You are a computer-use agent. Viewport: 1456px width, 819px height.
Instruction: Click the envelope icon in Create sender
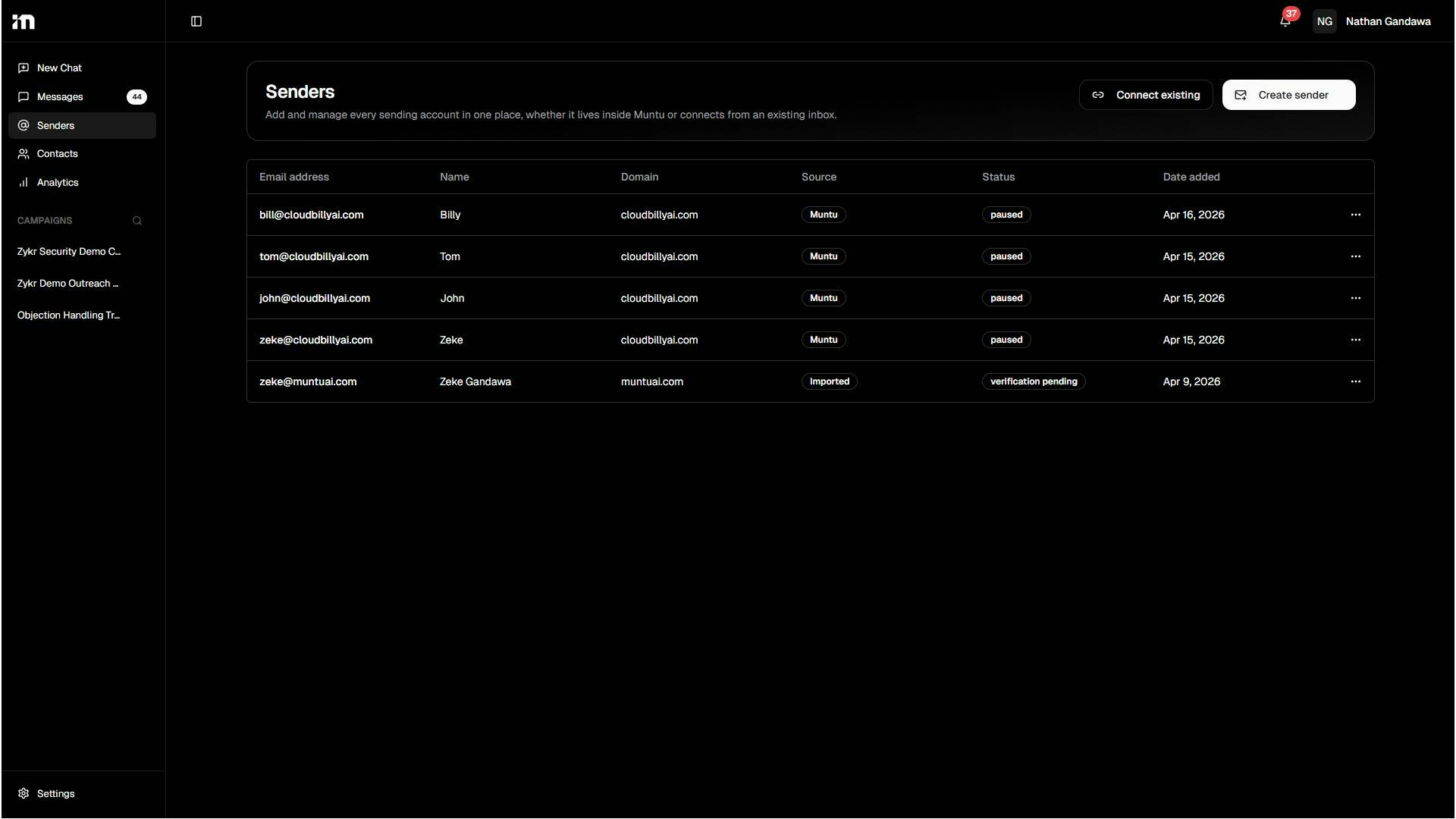(1241, 96)
